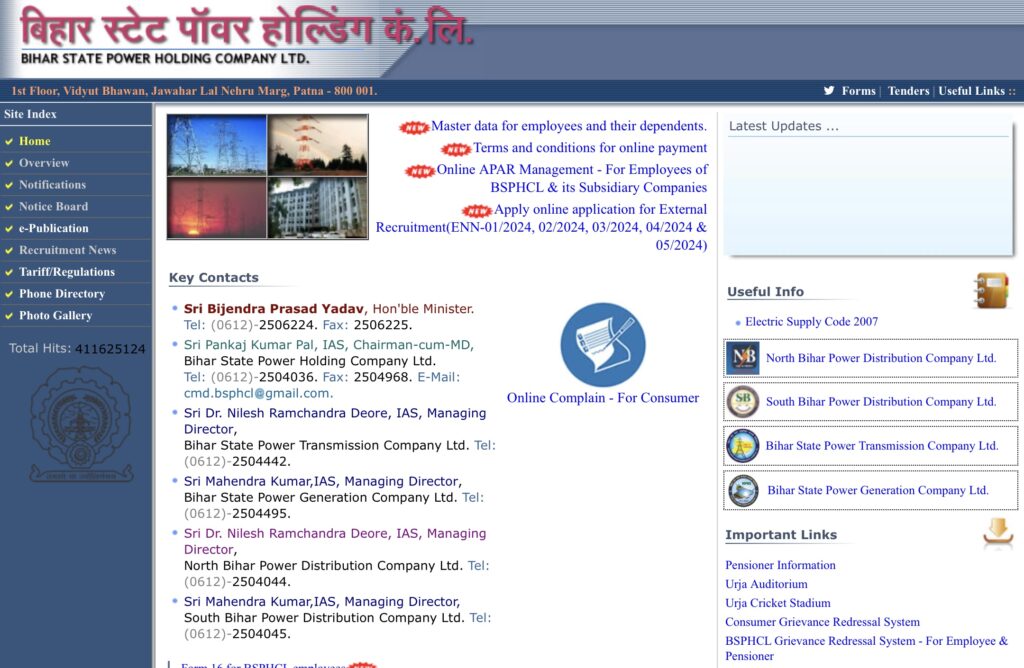Open Photo Gallery in the sidebar
Image resolution: width=1024 pixels, height=668 pixels.
56,315
